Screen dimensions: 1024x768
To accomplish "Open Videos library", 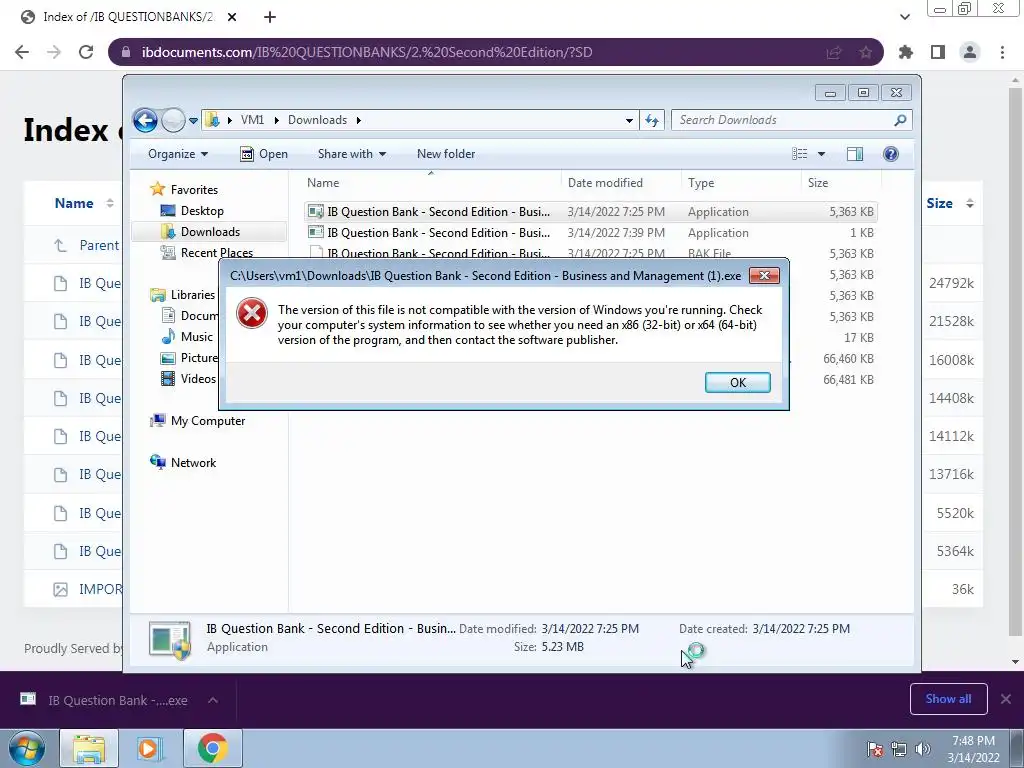I will point(189,379).
